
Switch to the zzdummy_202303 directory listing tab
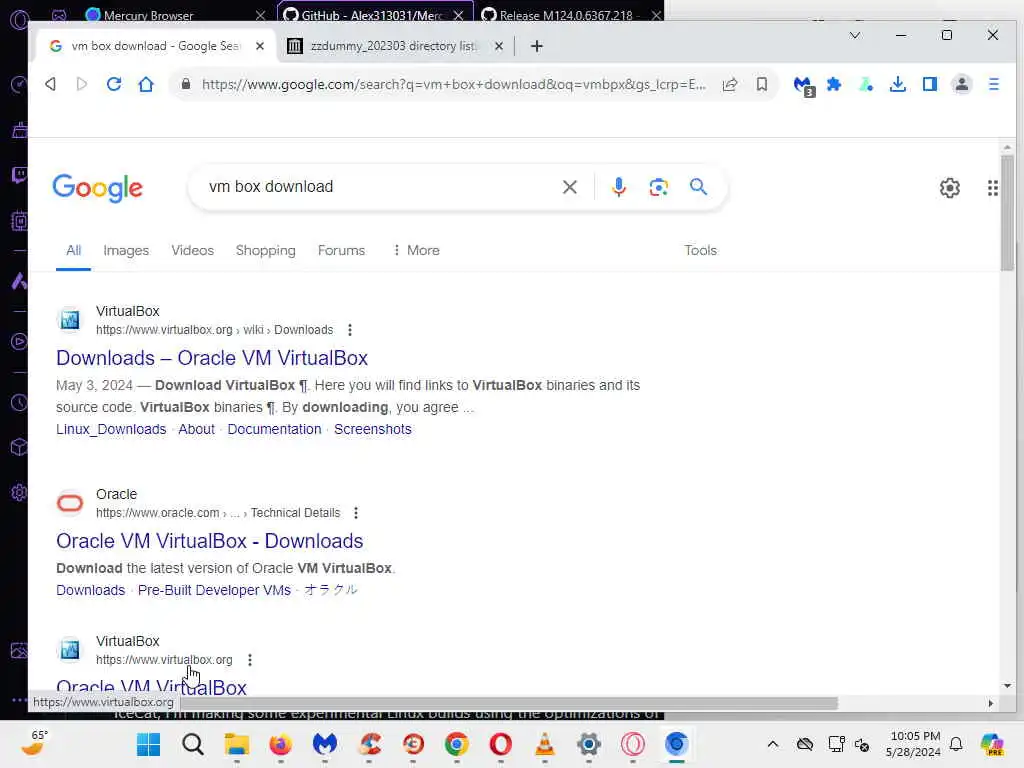[394, 46]
